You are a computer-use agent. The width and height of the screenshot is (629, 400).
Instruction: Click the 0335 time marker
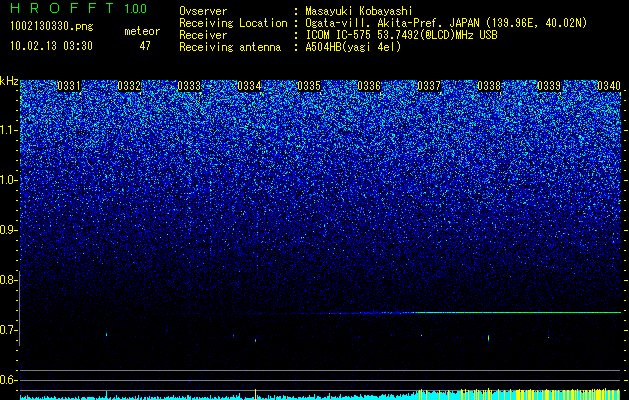309,86
